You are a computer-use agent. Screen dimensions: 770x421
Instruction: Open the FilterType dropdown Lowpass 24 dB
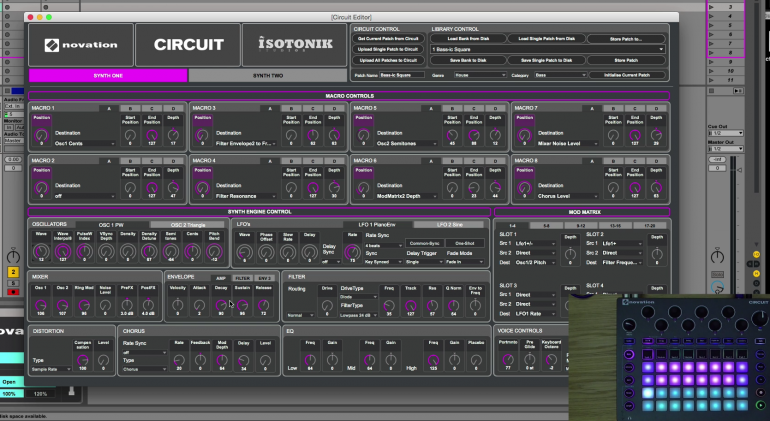358,315
